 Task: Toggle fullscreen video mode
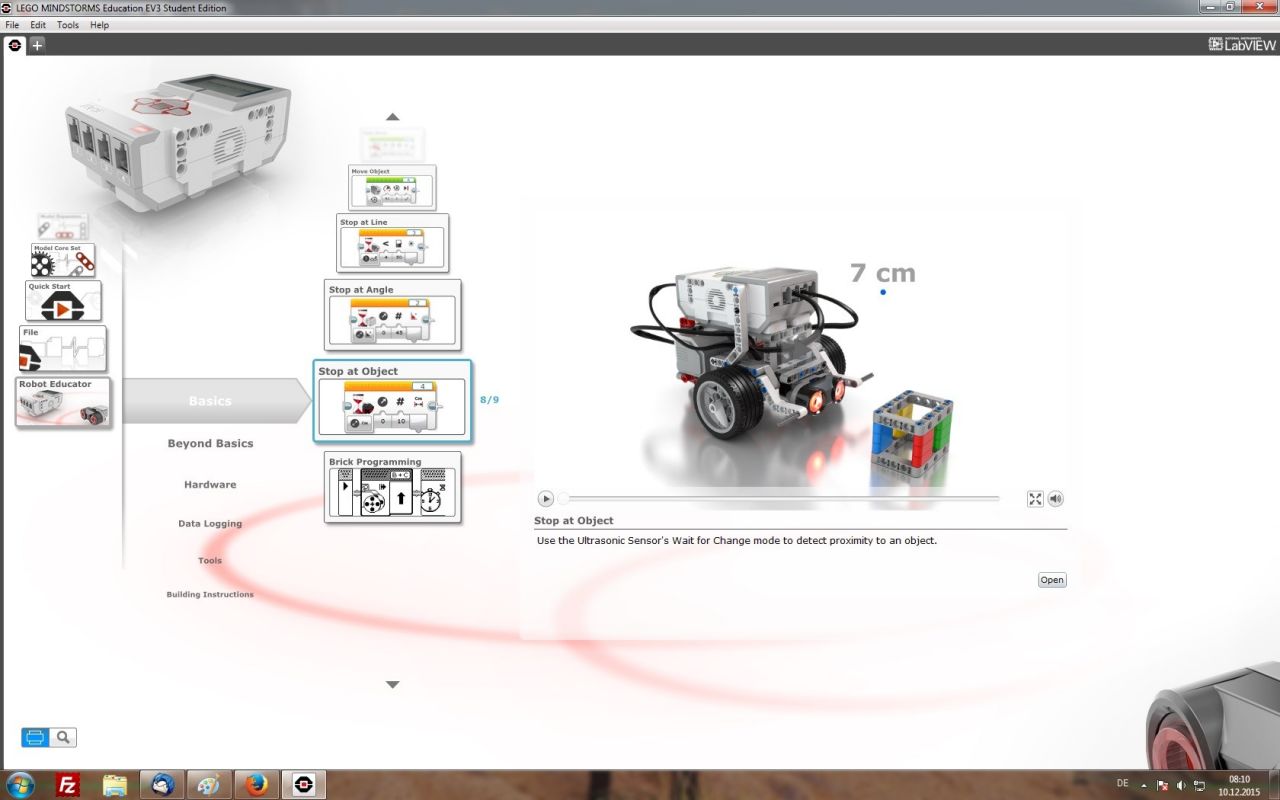pyautogui.click(x=1035, y=499)
